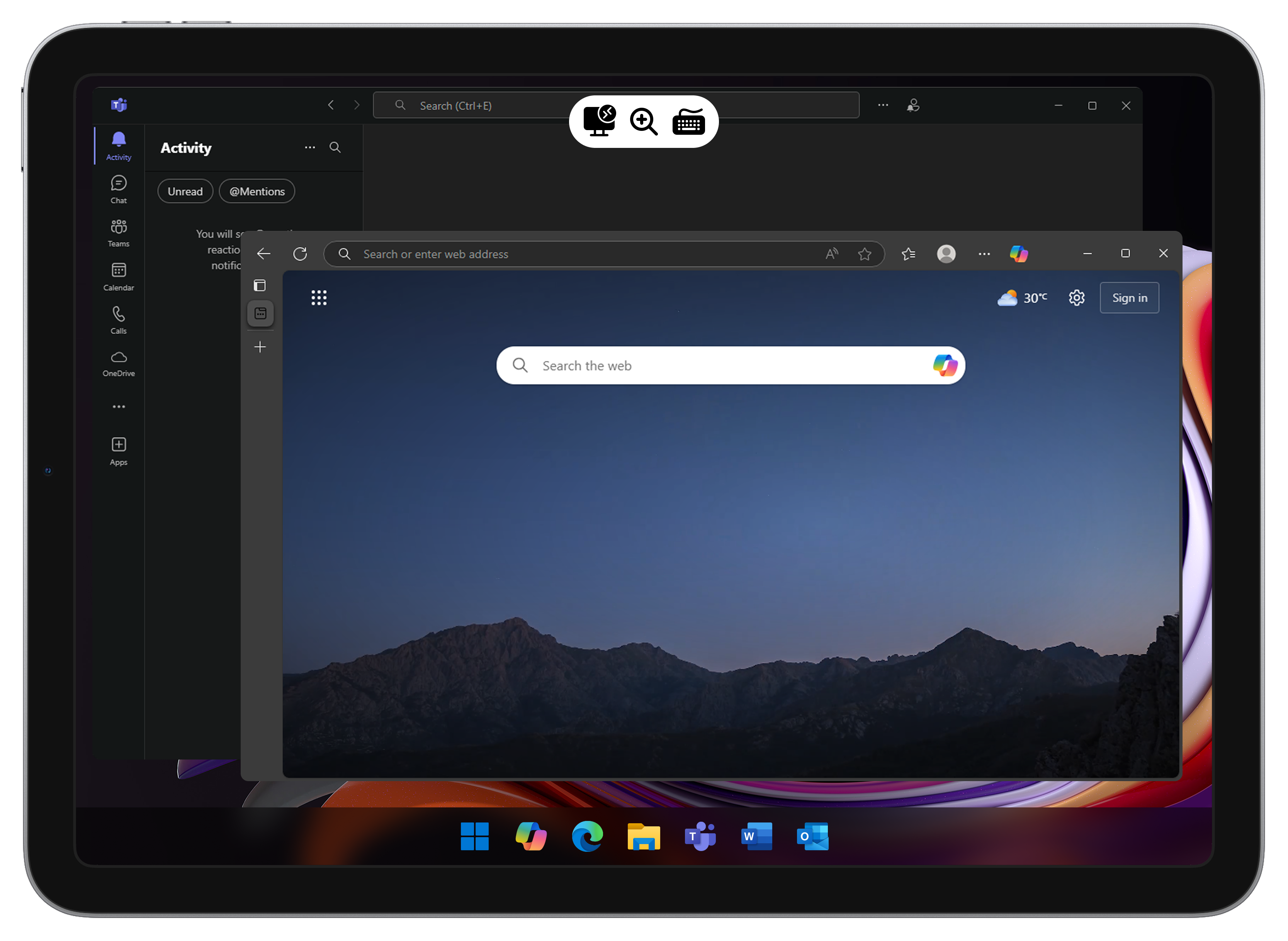The width and height of the screenshot is (1288, 941).
Task: Expand more apps ellipsis in Teams sidebar
Action: click(x=119, y=407)
